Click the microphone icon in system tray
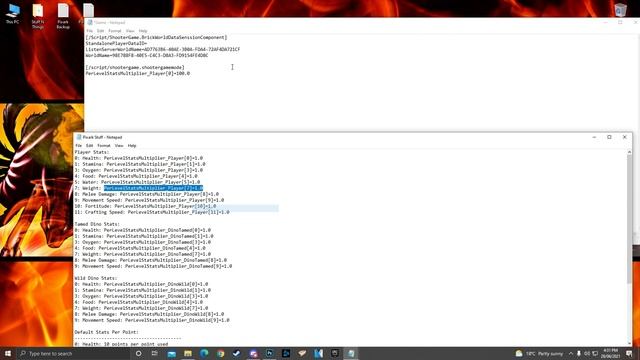640x360 pixels. click(579, 353)
